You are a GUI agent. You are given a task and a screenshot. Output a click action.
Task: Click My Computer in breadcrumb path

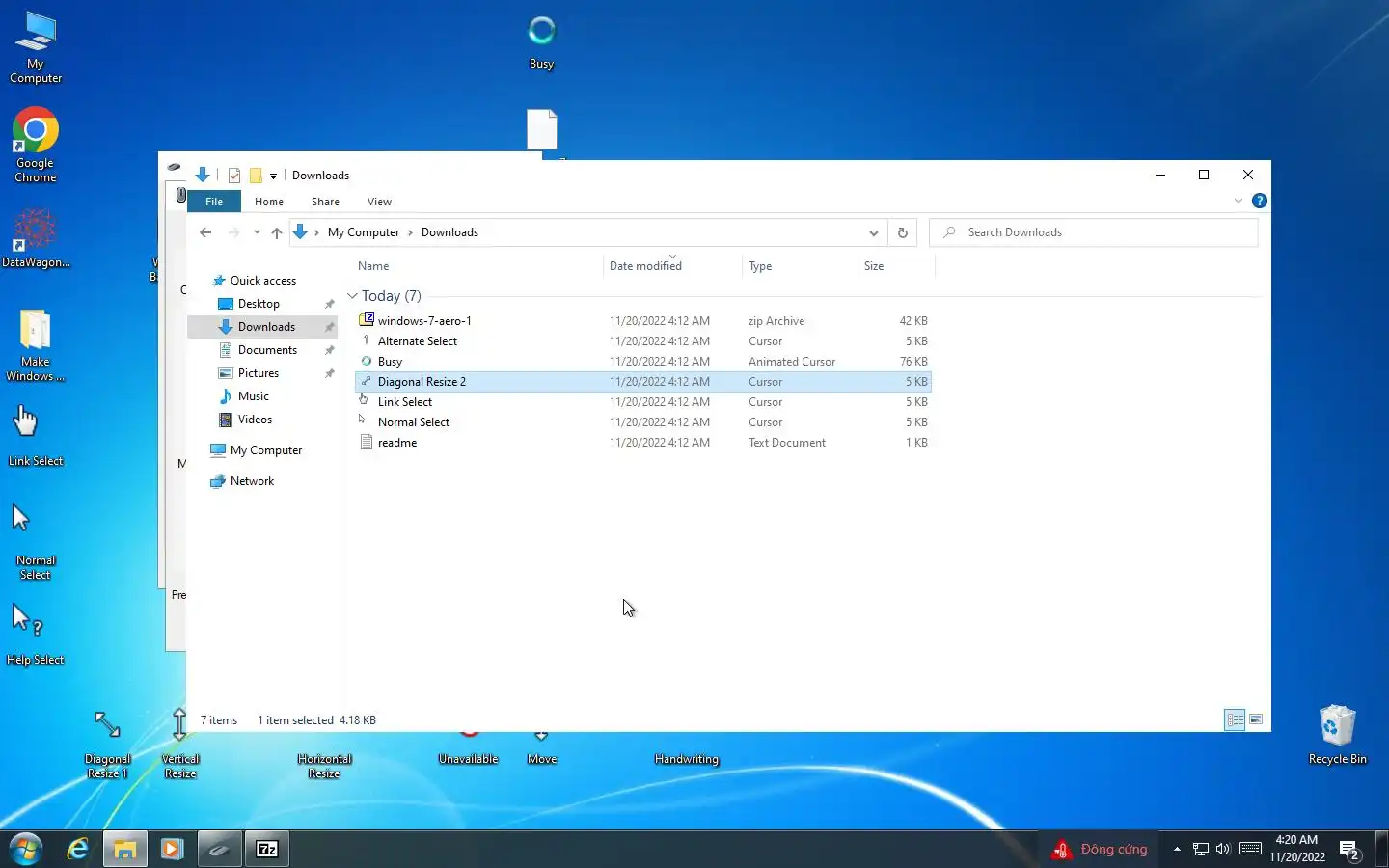click(x=364, y=232)
